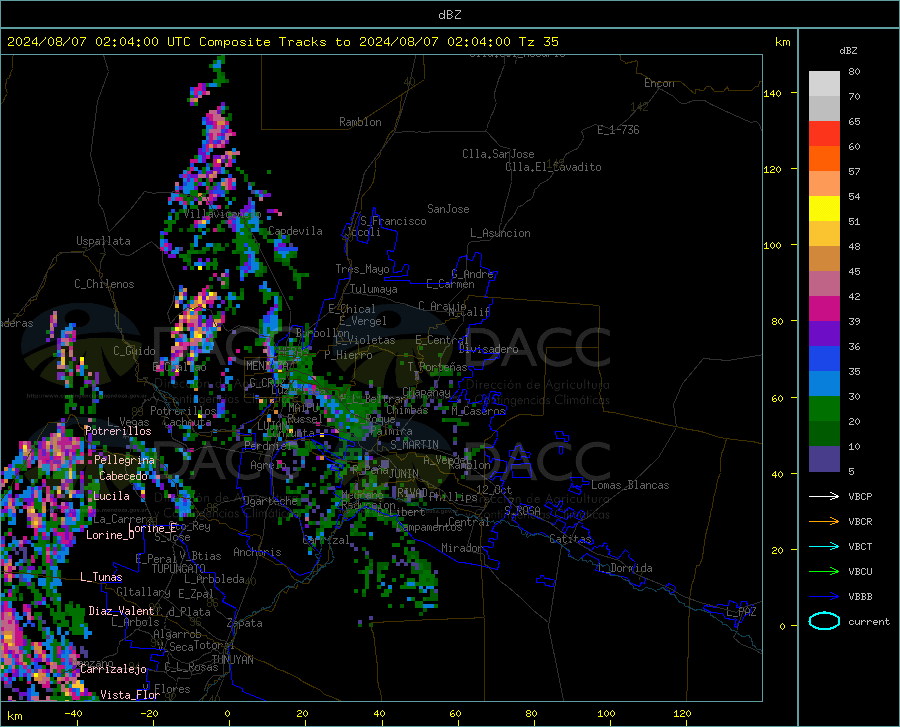This screenshot has height=727, width=900.
Task: Pick the dark orange 57-60 dBZ swatch
Action: pos(824,159)
